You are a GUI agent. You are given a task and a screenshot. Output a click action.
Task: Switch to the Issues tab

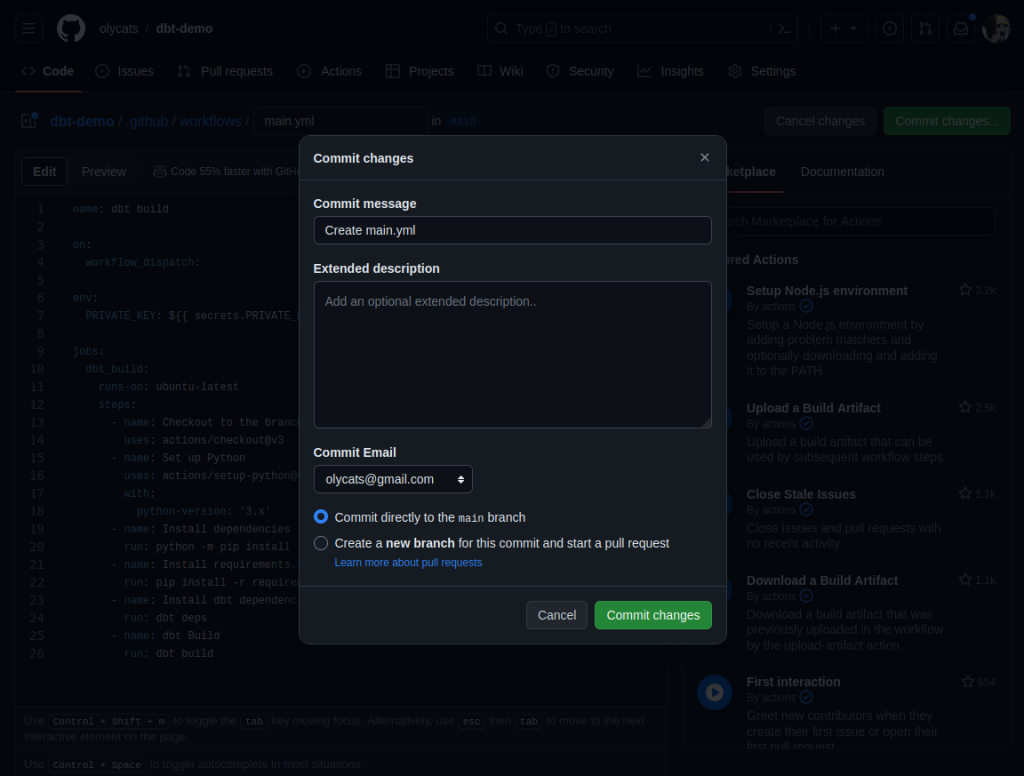click(125, 71)
